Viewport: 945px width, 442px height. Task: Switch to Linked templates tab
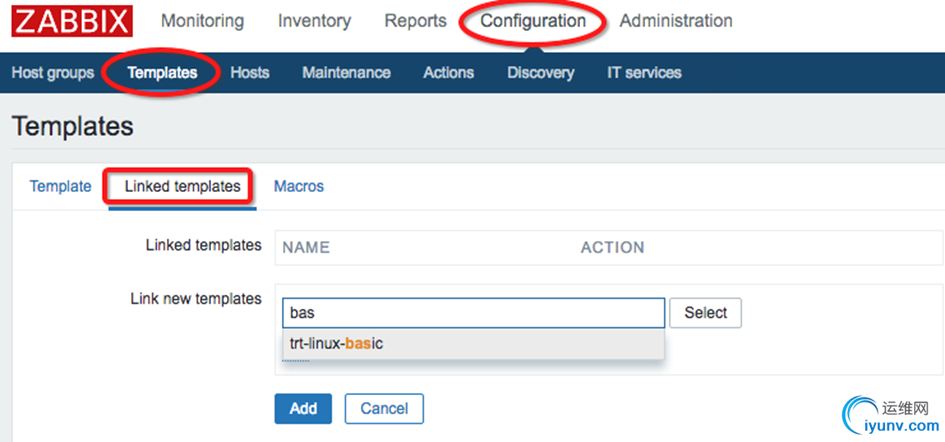pyautogui.click(x=182, y=186)
